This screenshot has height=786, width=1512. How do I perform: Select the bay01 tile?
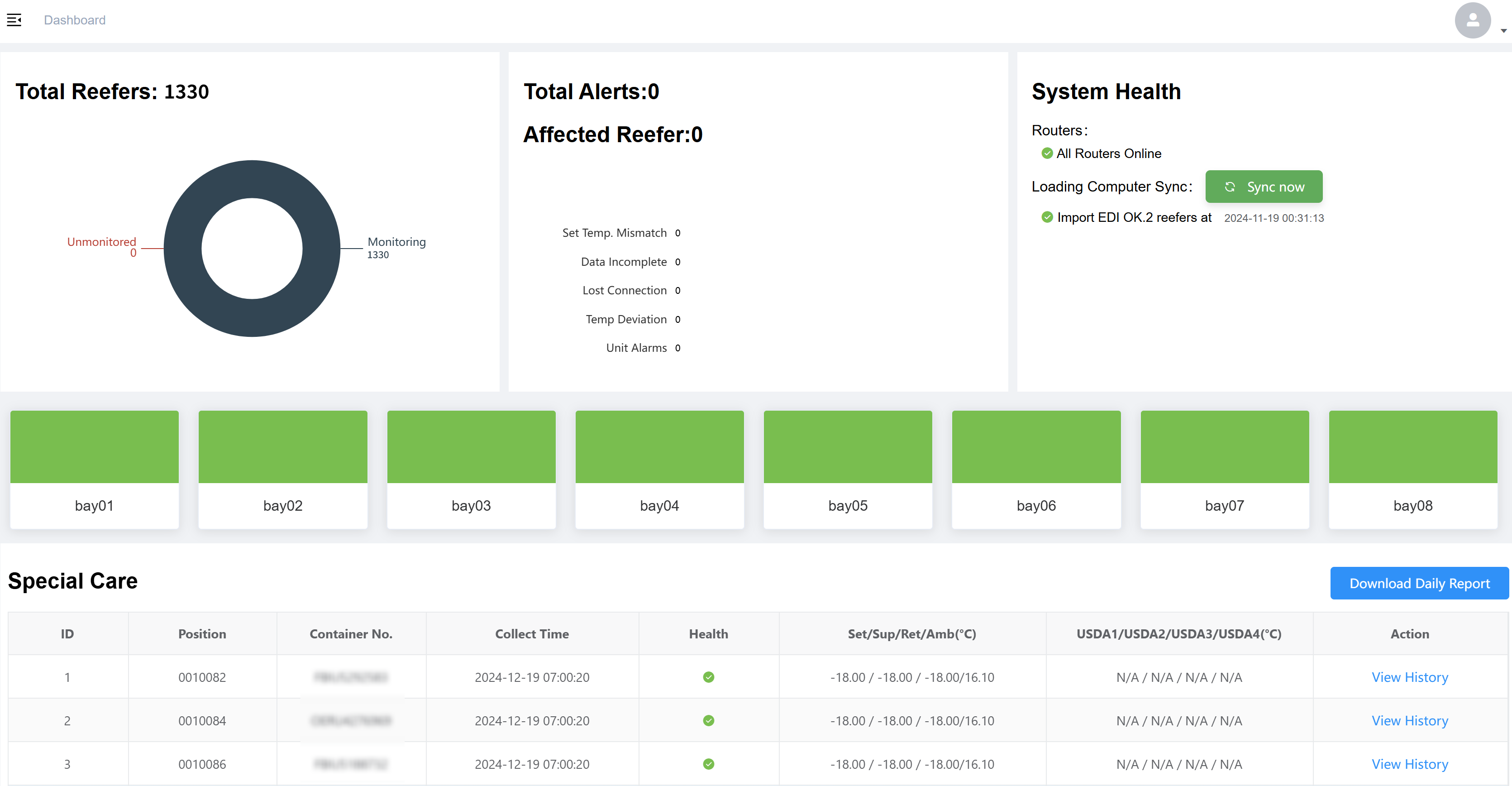(x=95, y=469)
